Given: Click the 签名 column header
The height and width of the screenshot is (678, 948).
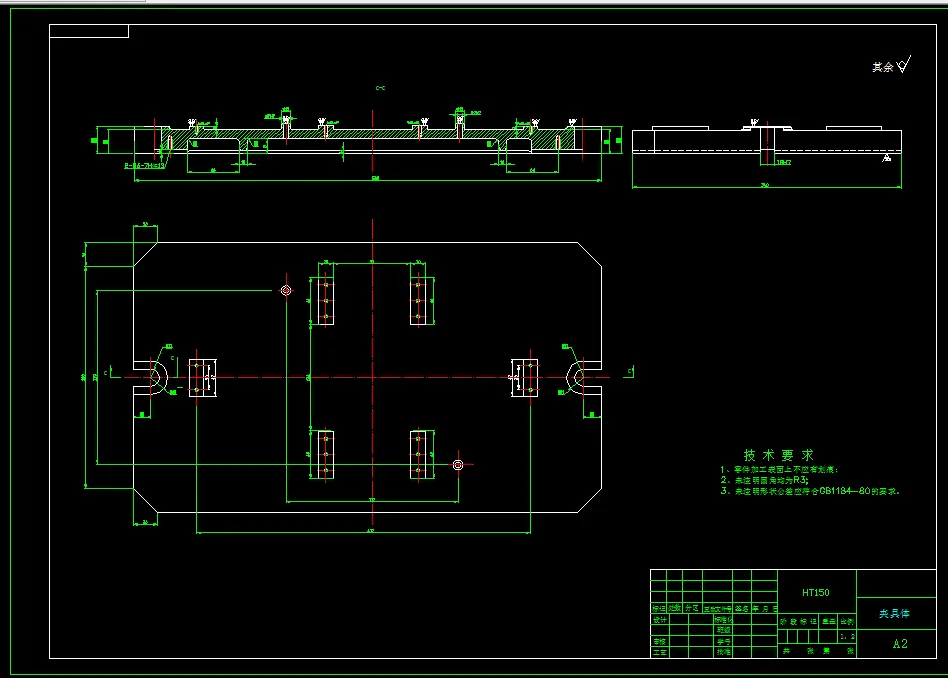Looking at the screenshot, I should [x=742, y=608].
